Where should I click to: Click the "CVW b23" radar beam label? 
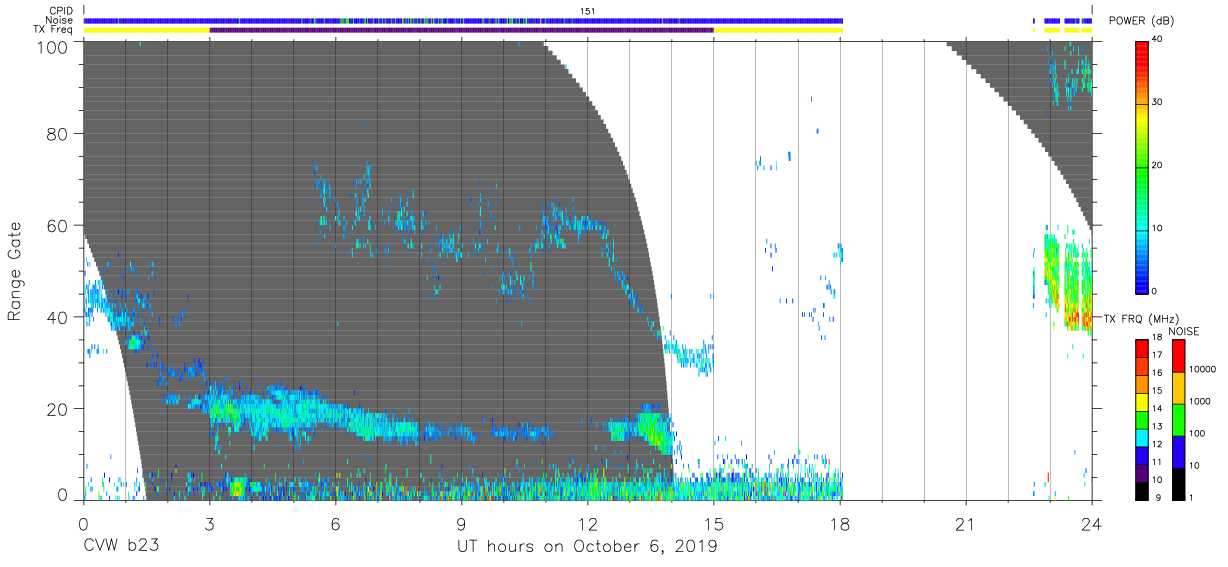(x=121, y=547)
